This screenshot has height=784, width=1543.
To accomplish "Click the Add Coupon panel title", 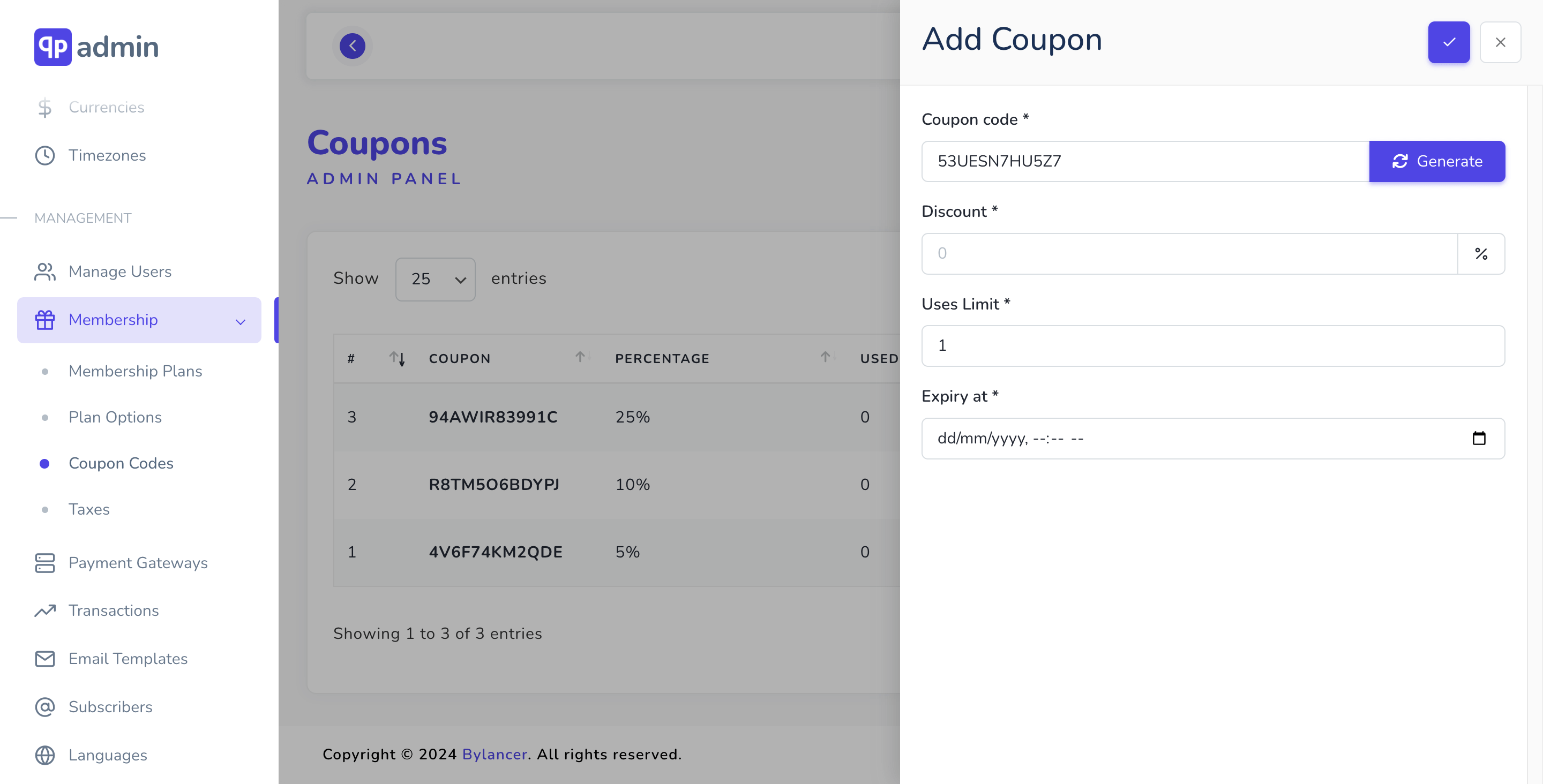I will 1012,40.
